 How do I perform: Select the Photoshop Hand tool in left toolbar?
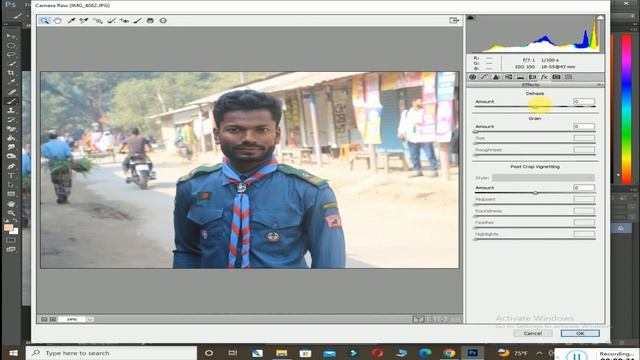(11, 203)
